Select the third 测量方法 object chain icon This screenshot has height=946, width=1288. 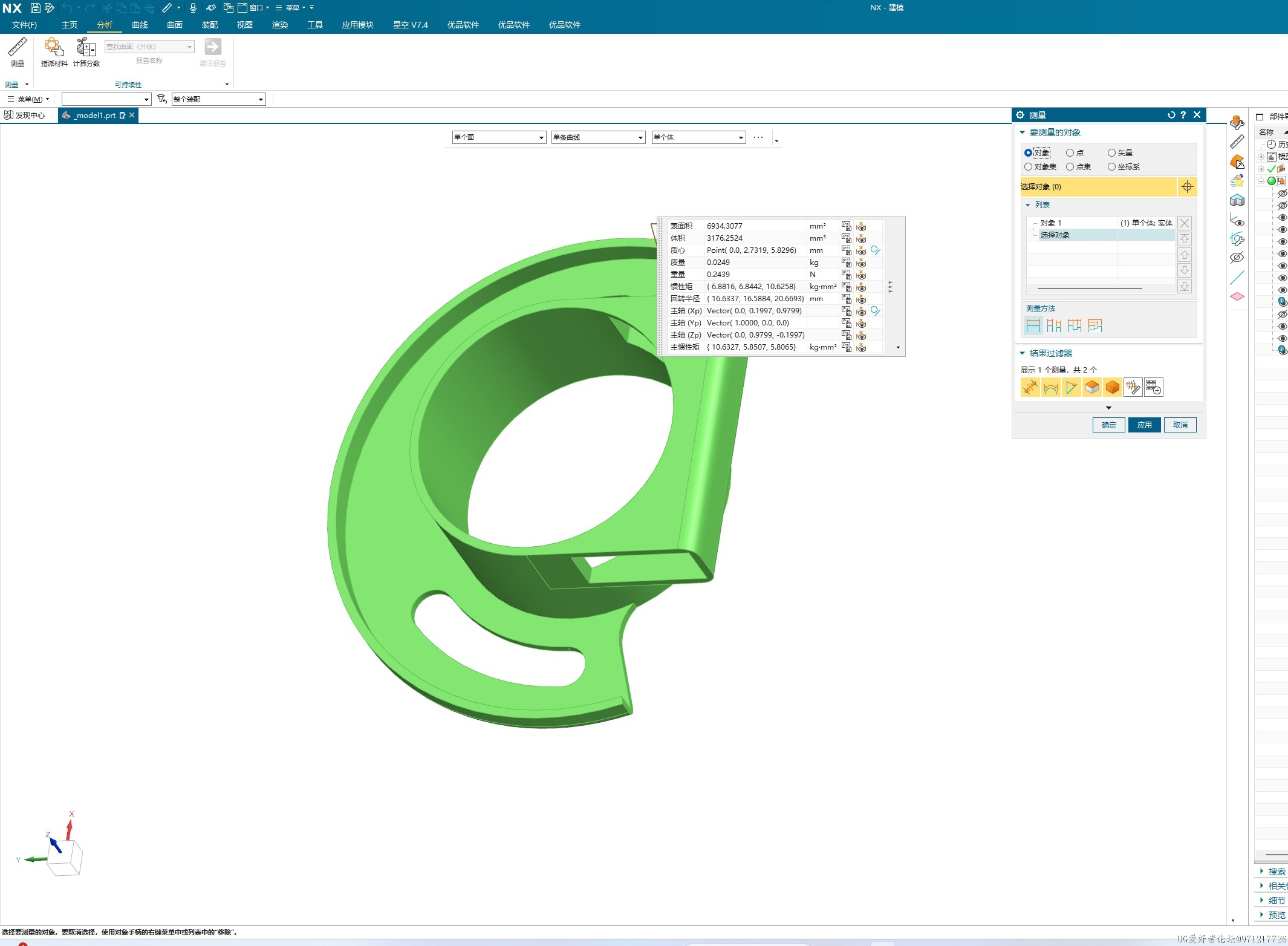click(x=1075, y=325)
